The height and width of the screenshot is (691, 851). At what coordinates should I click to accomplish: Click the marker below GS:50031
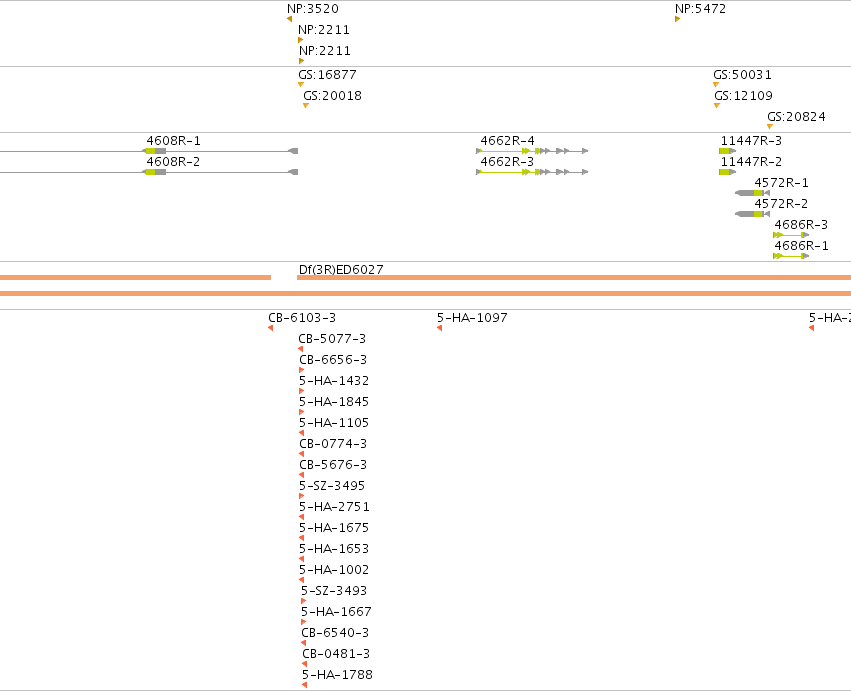(716, 85)
